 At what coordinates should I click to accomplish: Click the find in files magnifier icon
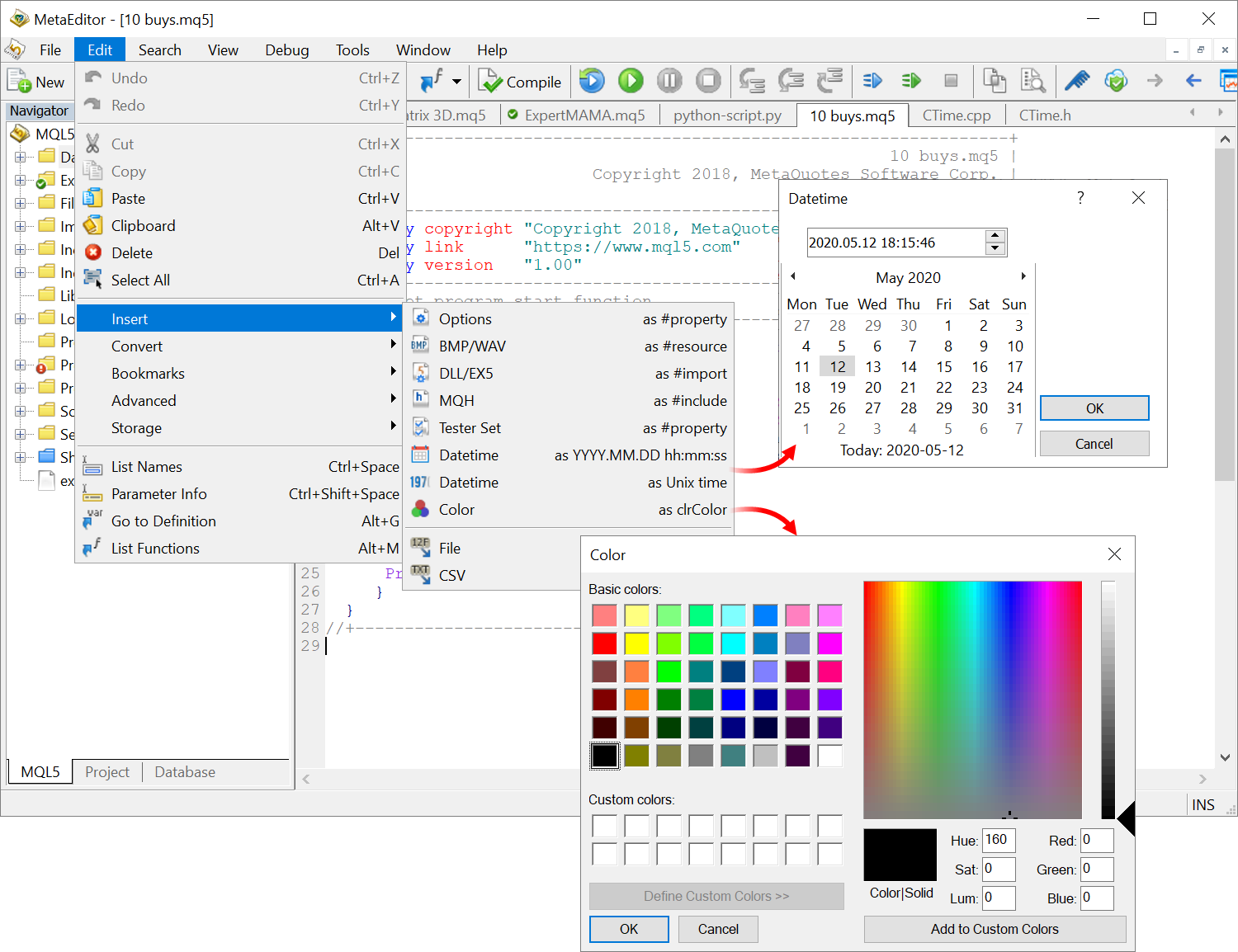coord(1032,81)
